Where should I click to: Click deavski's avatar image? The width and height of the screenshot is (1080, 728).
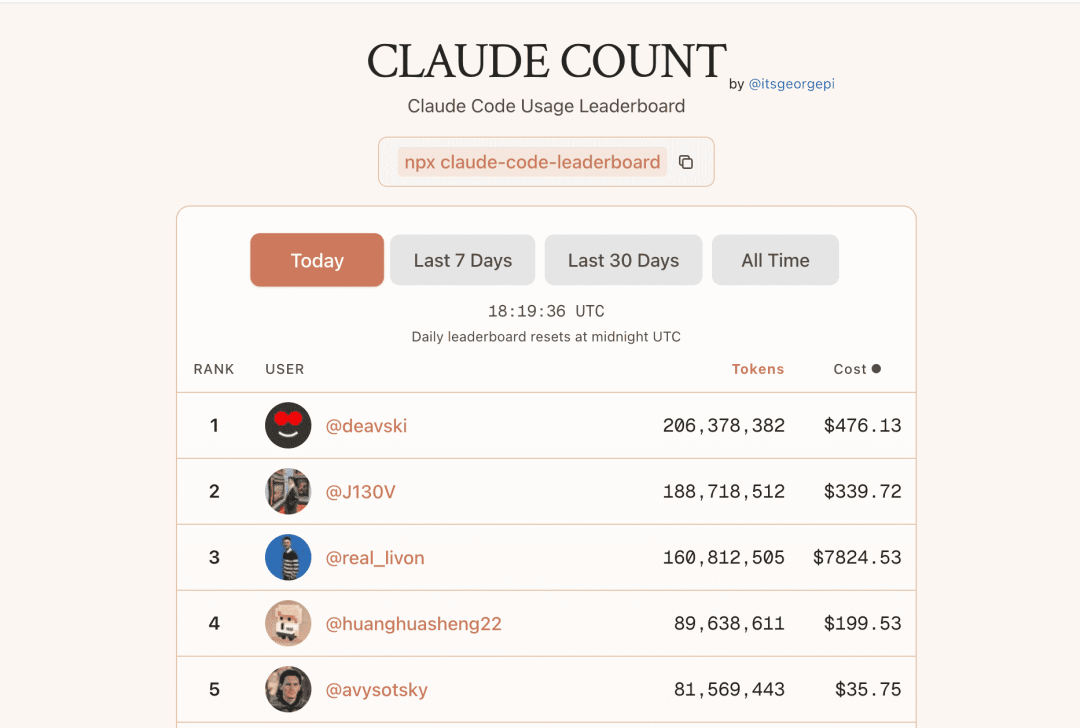click(x=288, y=425)
